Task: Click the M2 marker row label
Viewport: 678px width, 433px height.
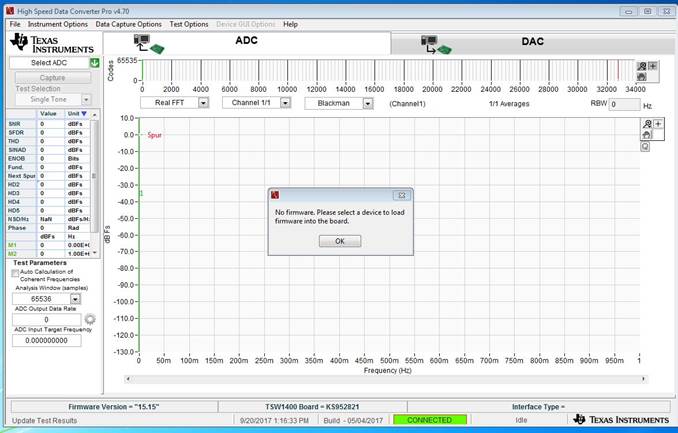Action: 12,254
